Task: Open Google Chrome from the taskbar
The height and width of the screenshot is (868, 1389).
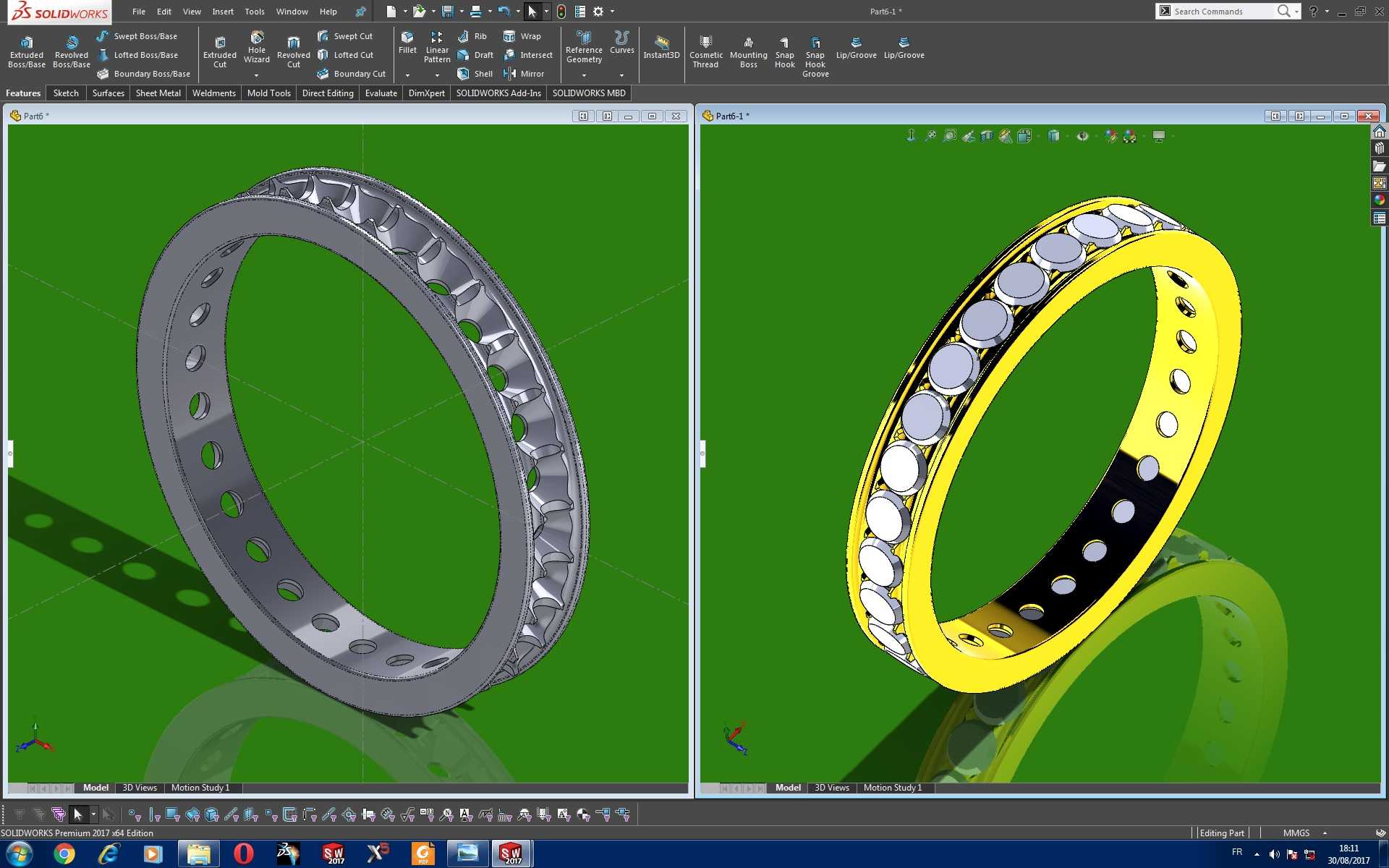Action: [x=64, y=854]
